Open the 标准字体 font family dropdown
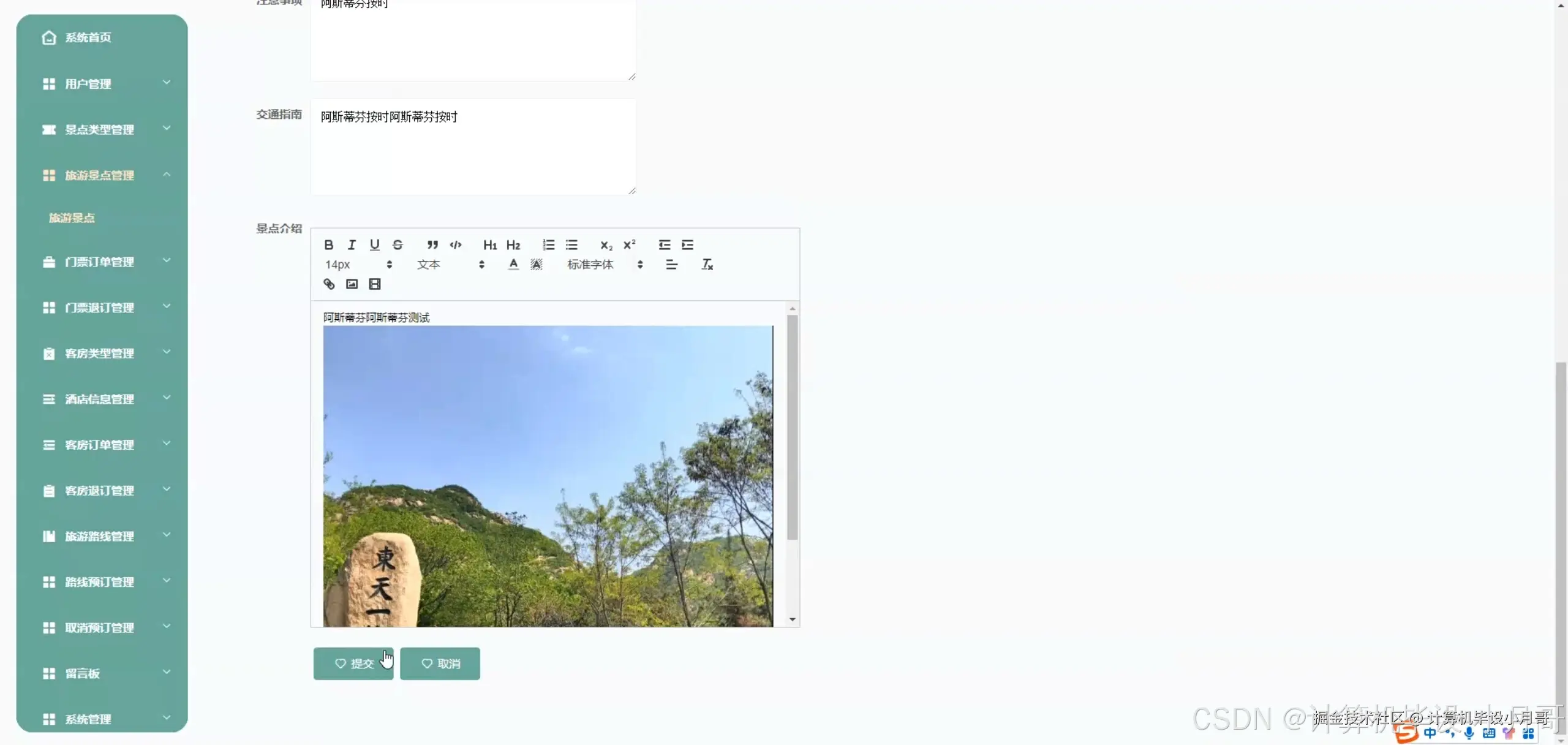 pyautogui.click(x=605, y=265)
